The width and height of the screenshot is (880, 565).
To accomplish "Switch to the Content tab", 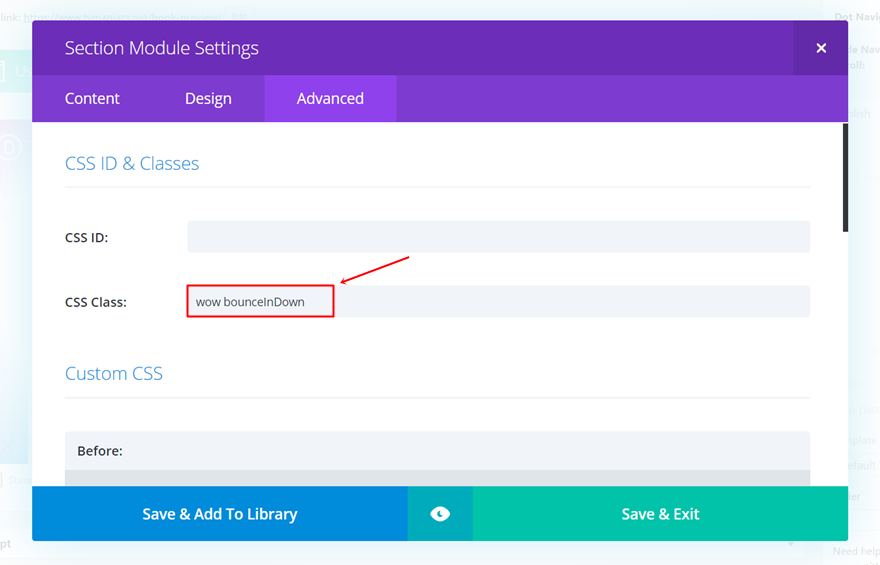I will pos(92,98).
